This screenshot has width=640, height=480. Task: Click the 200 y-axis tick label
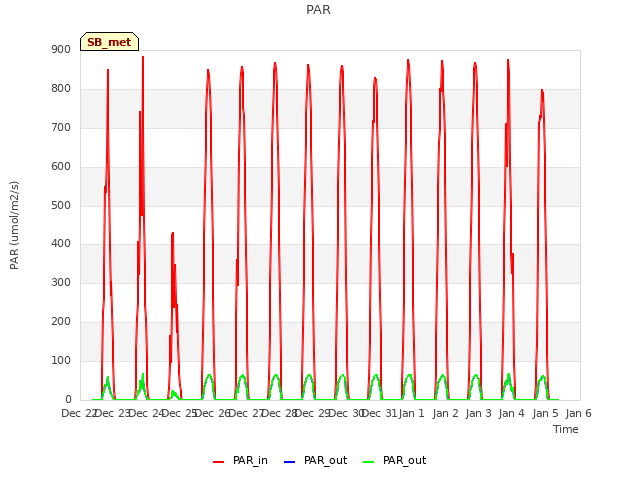tap(61, 322)
